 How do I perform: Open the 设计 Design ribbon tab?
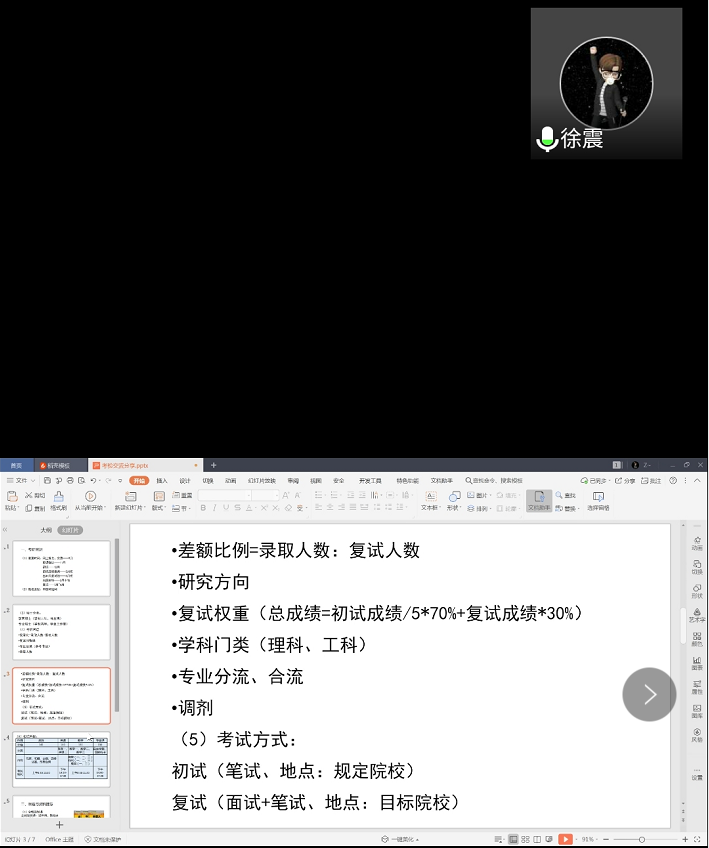tap(185, 480)
